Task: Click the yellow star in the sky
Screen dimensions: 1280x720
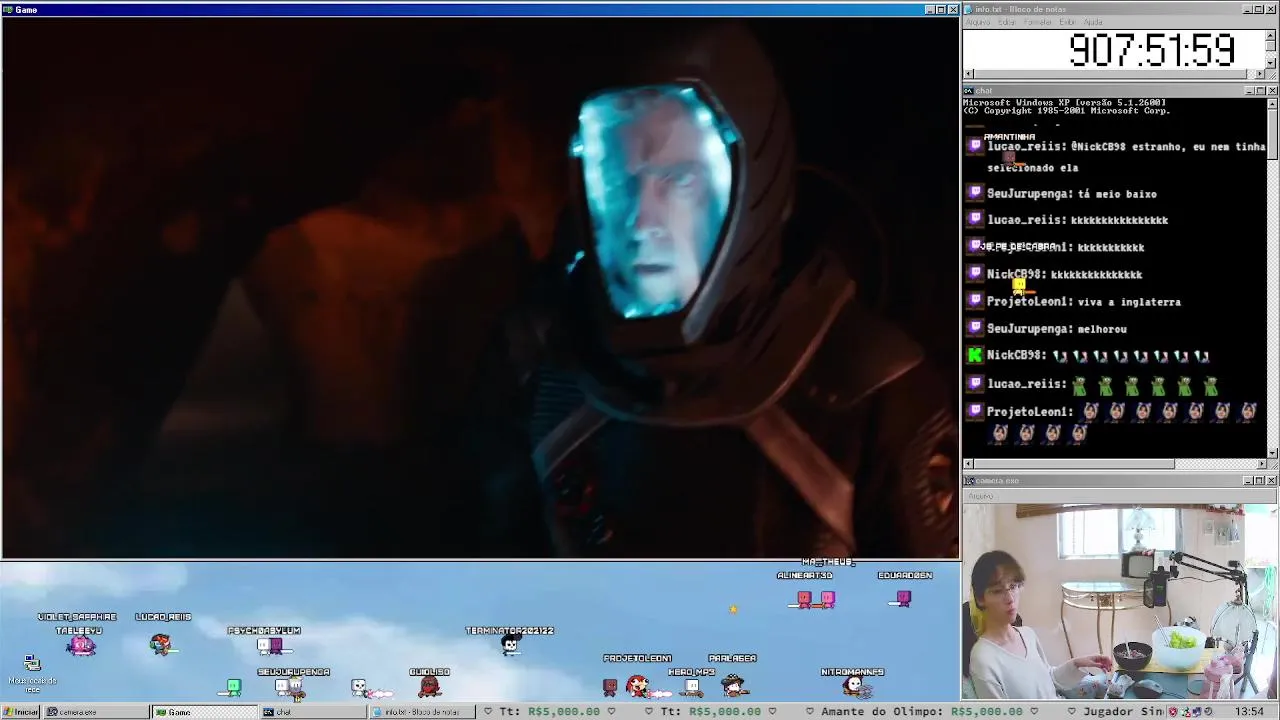Action: [x=733, y=608]
